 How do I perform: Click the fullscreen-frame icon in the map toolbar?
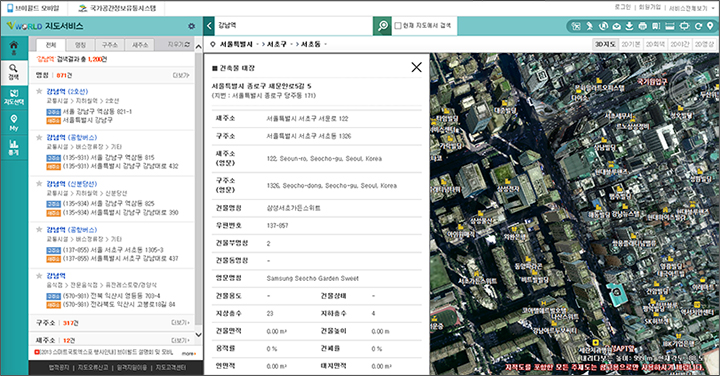tap(684, 26)
